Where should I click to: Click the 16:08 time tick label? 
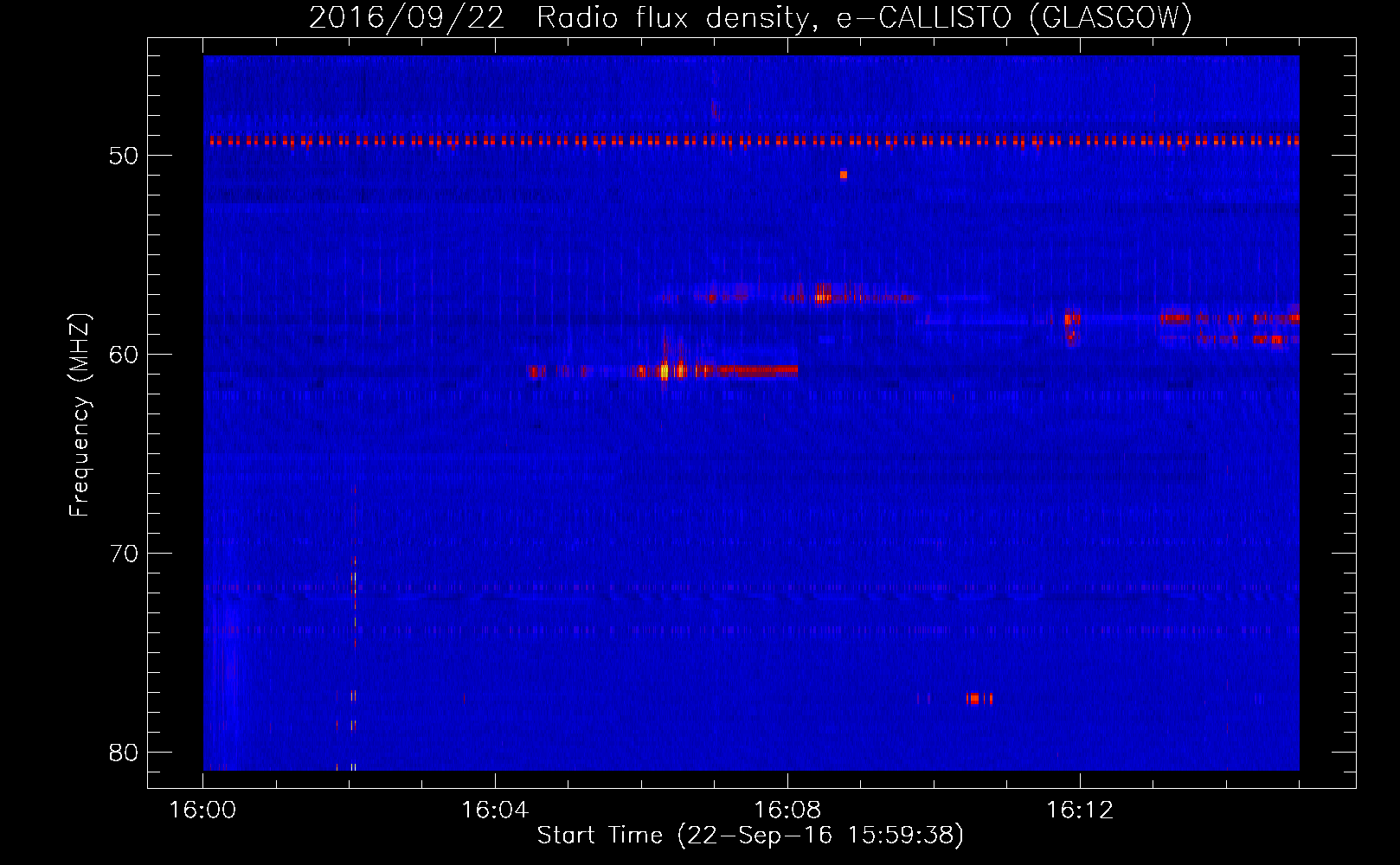(x=787, y=811)
